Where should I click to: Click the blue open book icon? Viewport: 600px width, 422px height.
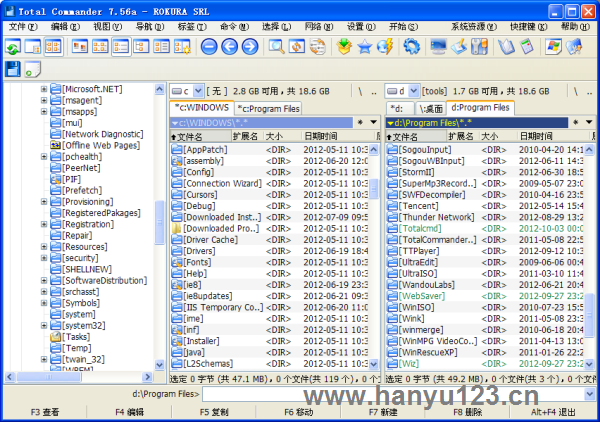506,47
